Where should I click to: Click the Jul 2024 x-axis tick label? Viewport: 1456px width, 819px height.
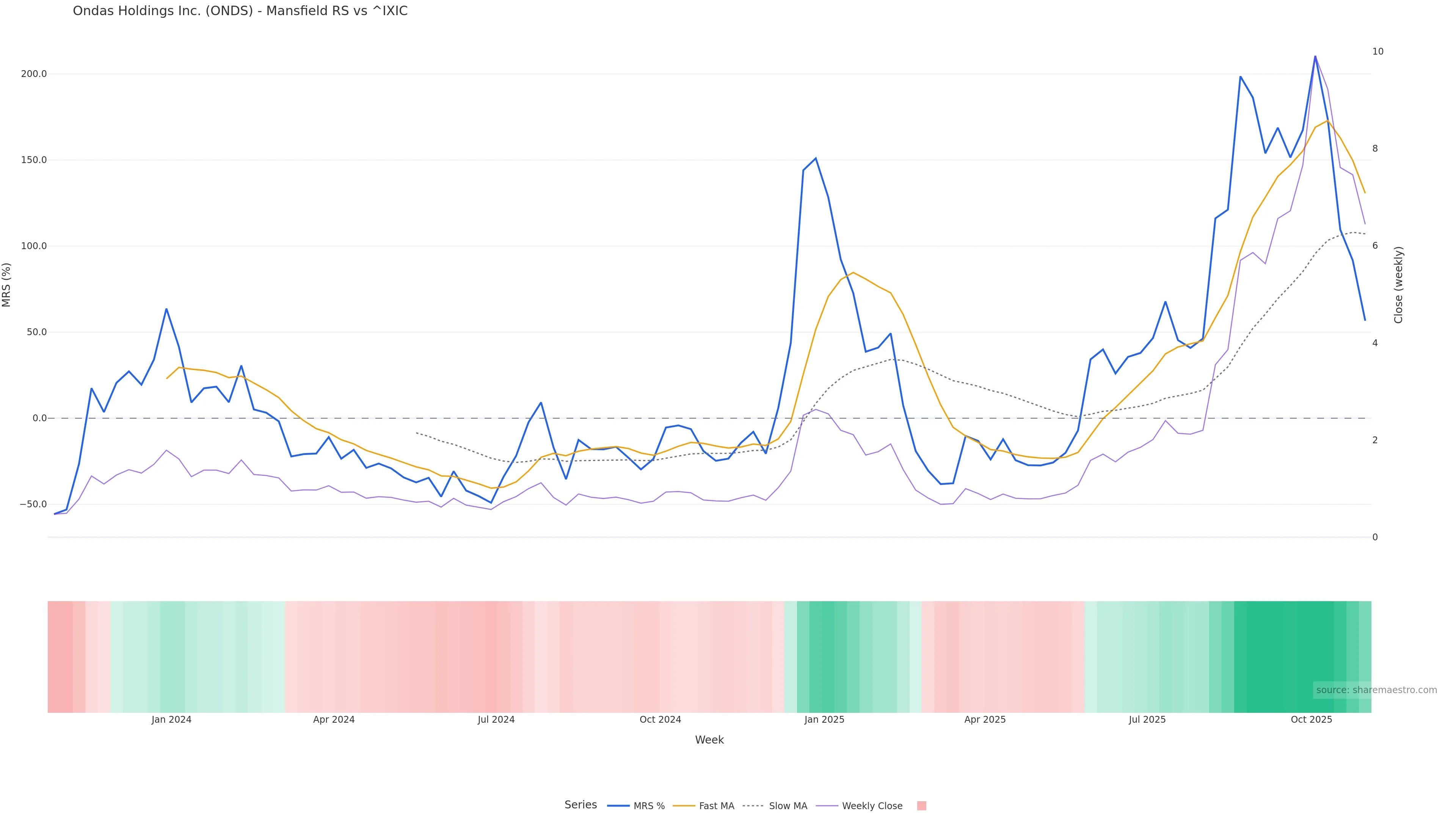496,720
